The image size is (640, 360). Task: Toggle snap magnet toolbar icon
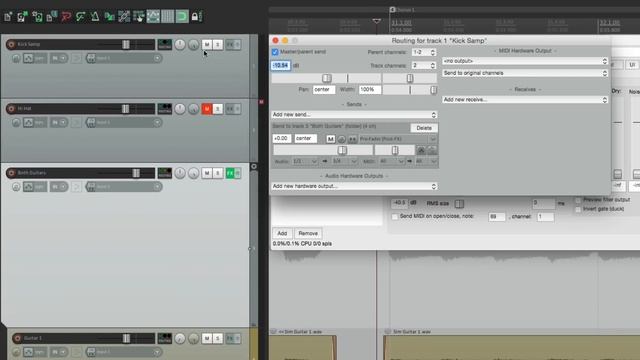point(182,17)
